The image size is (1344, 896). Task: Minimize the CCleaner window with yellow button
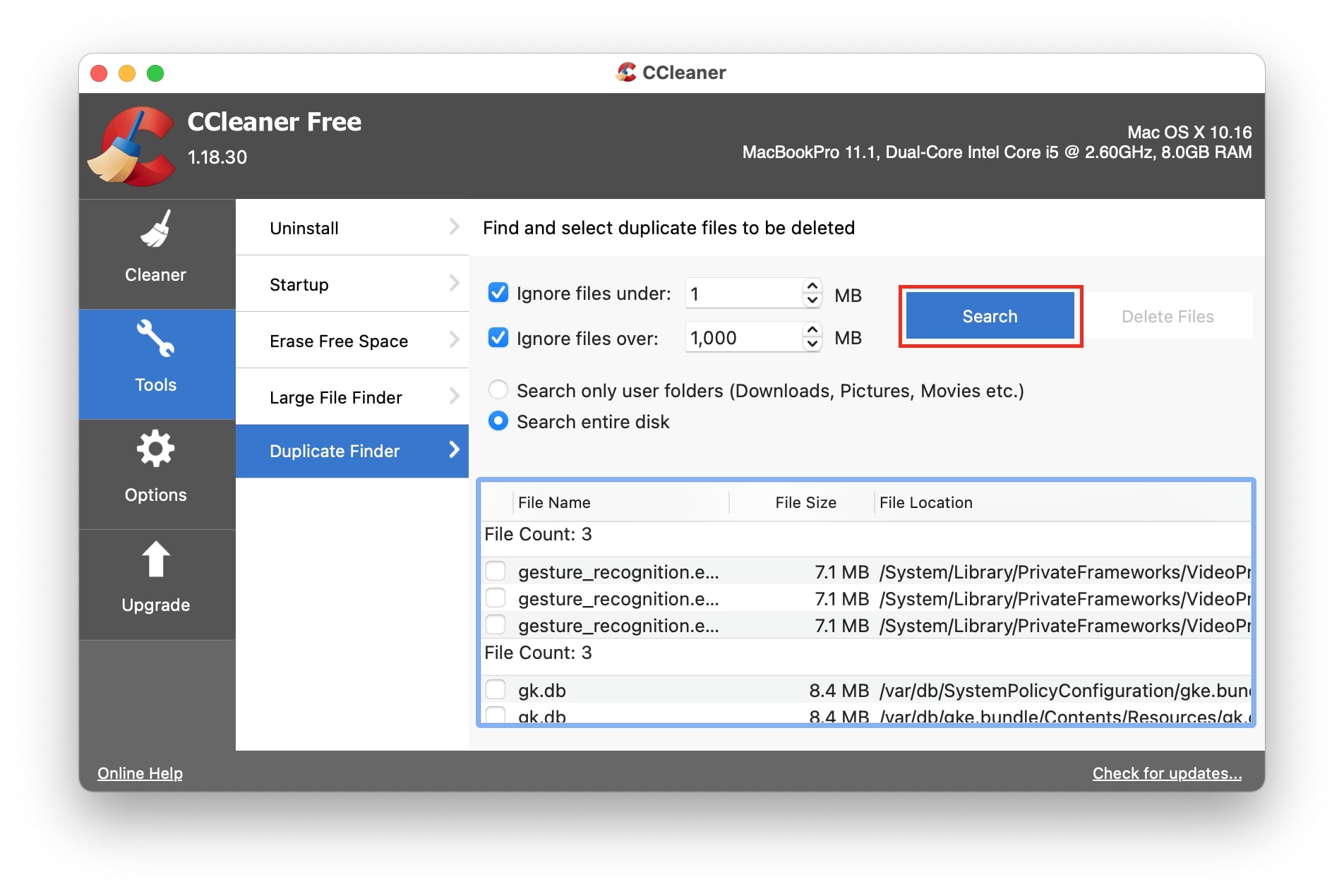127,73
